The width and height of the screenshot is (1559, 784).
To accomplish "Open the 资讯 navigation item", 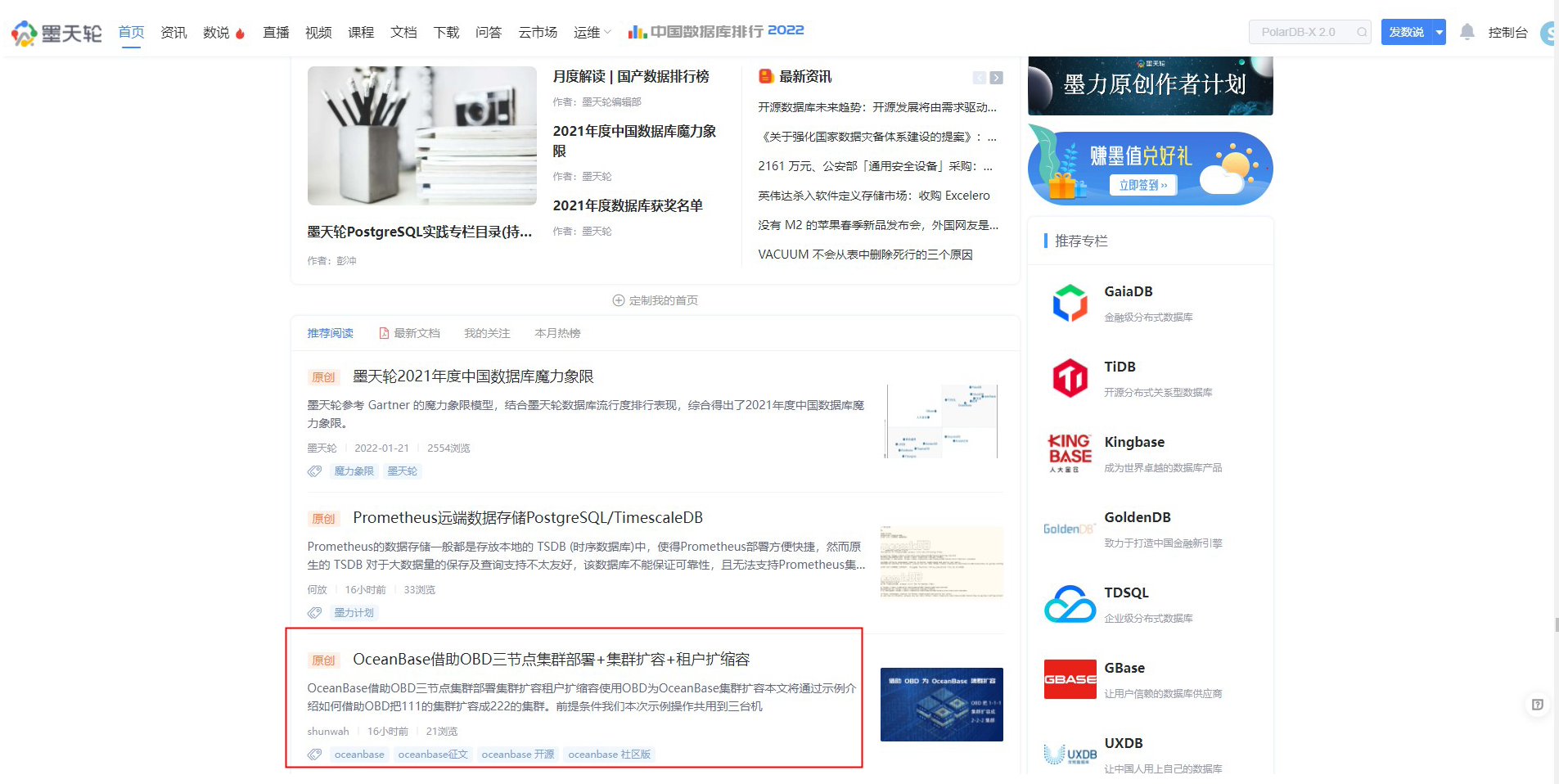I will tap(173, 33).
